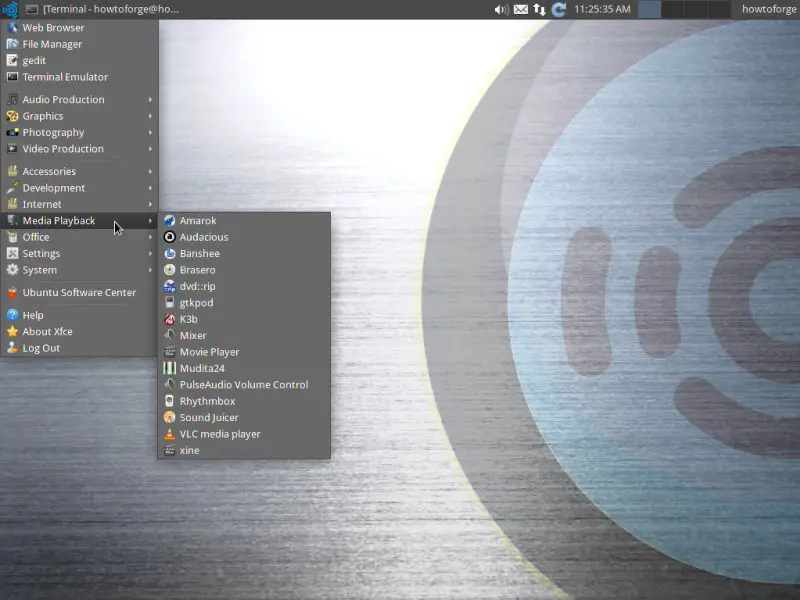Click the Rhythmbox icon
This screenshot has width=800, height=600.
(169, 401)
